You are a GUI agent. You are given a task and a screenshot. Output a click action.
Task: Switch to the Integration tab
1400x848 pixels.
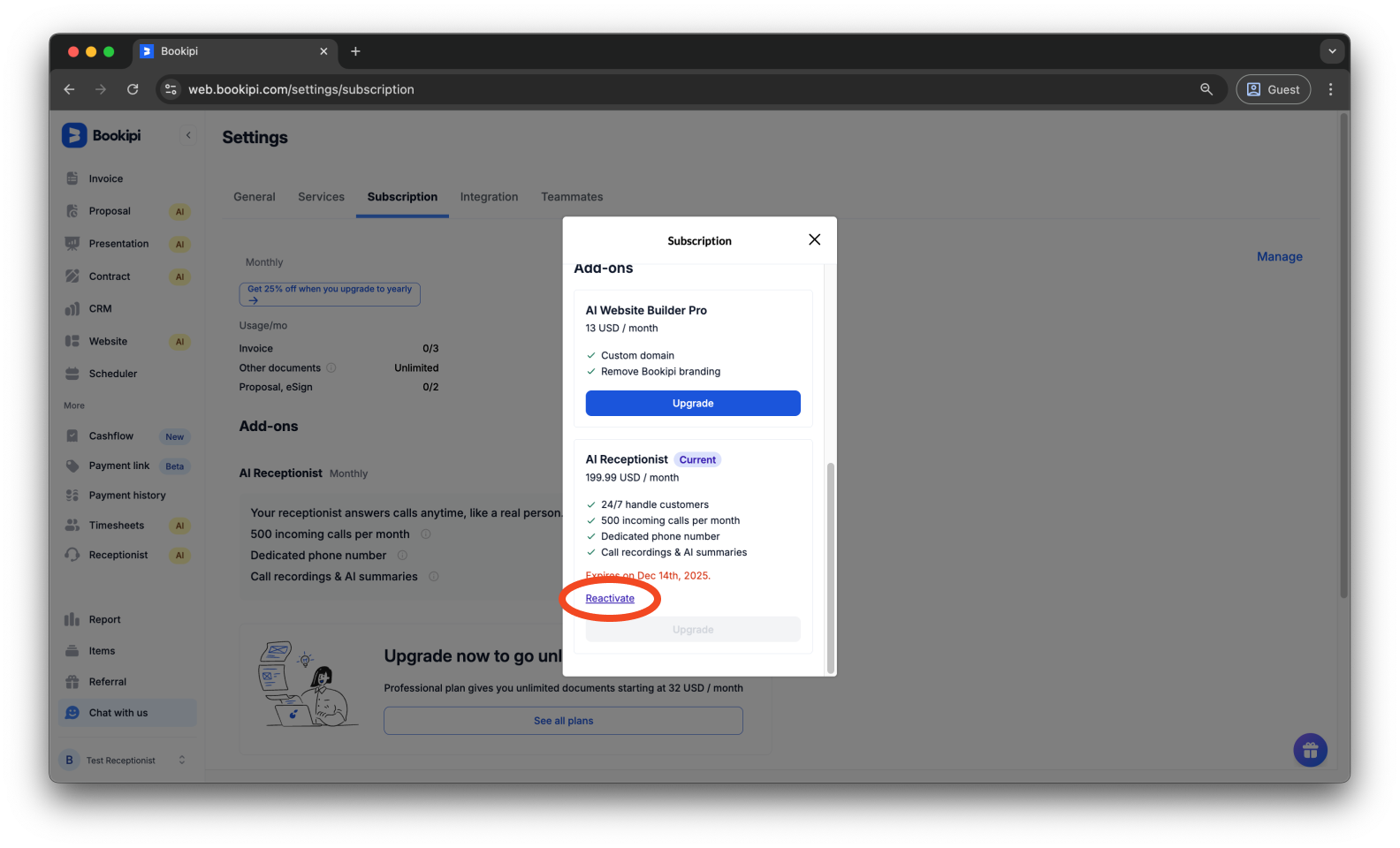click(489, 197)
